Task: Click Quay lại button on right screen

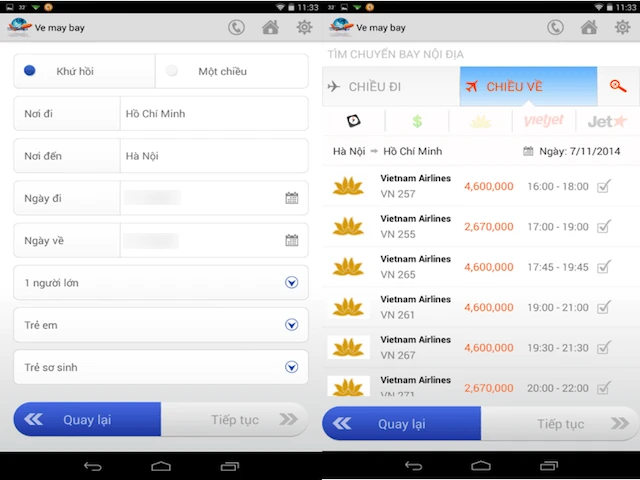Action: (402, 424)
